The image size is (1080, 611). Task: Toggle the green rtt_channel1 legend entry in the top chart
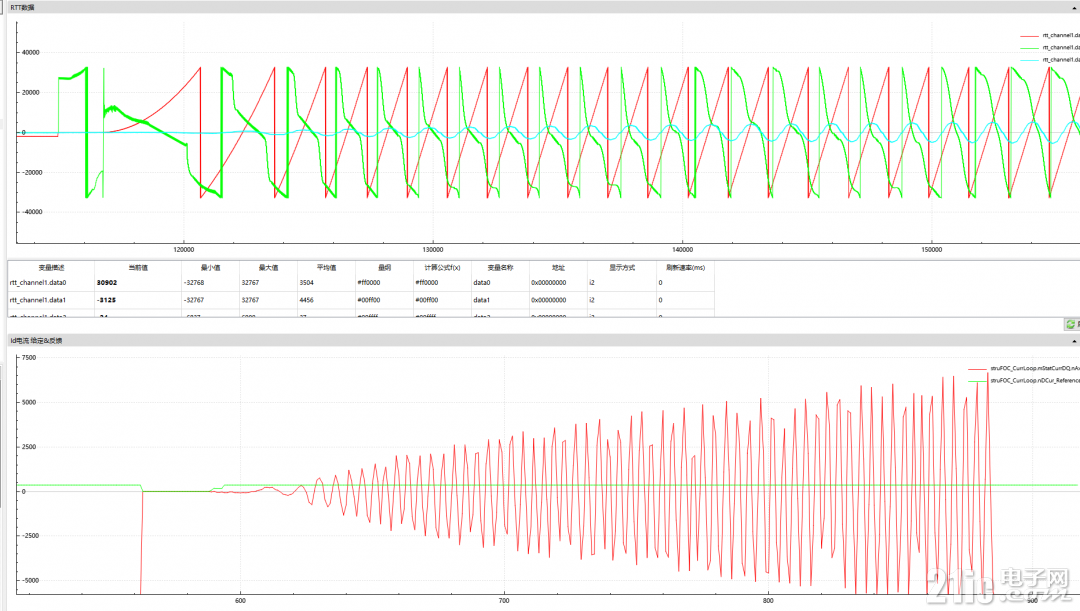click(1050, 48)
